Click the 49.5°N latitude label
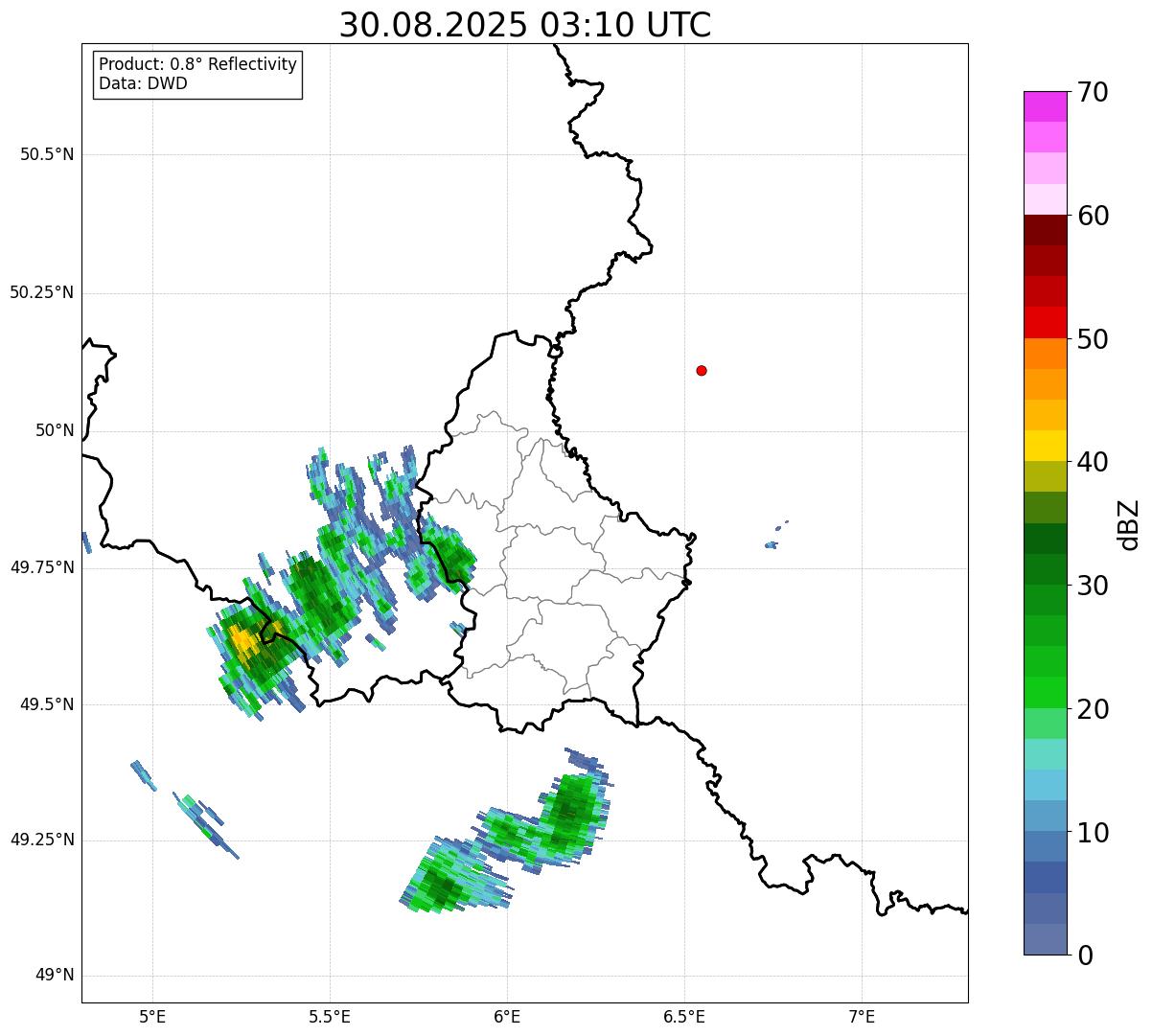 [47, 704]
